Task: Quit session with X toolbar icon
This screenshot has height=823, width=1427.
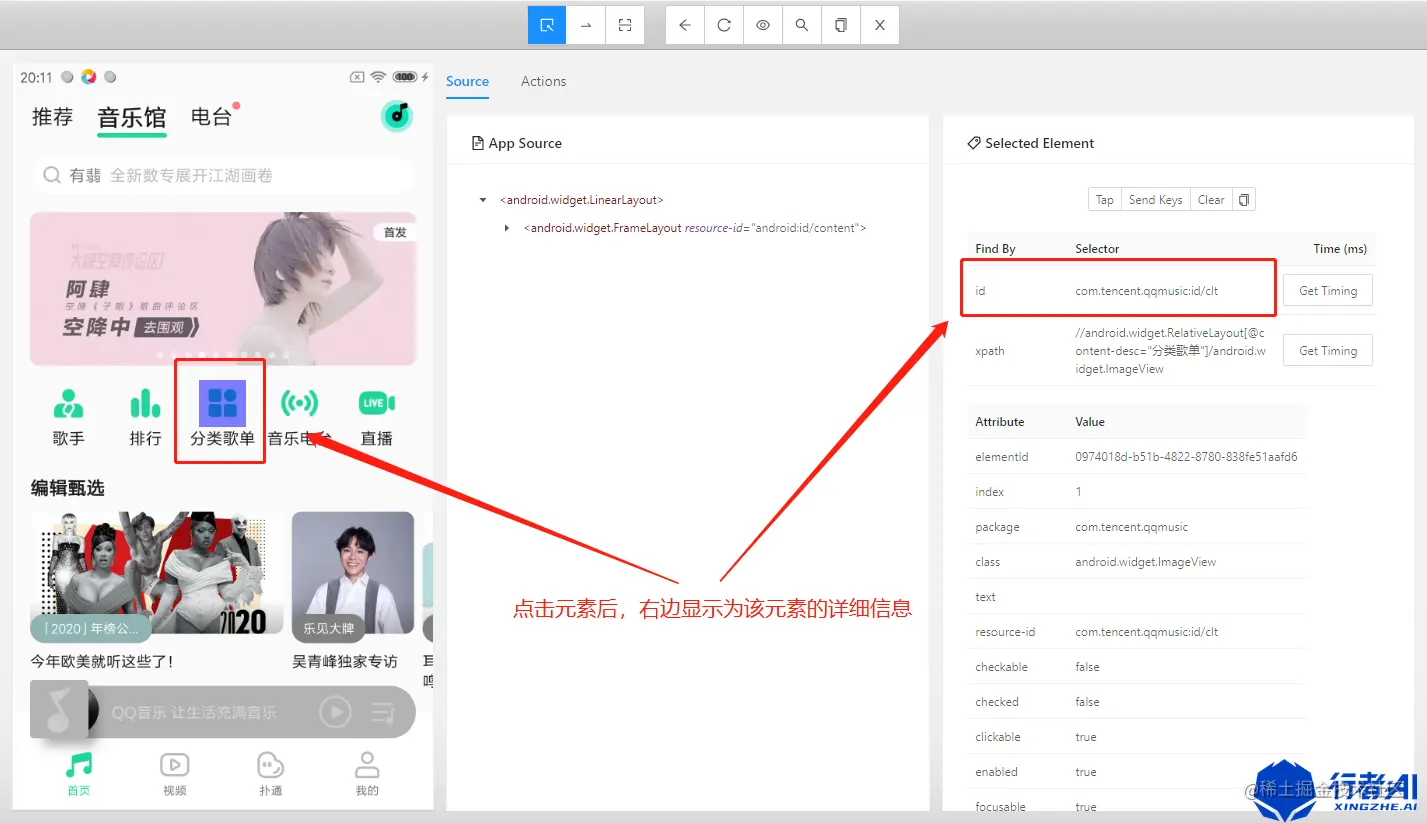Action: (880, 25)
